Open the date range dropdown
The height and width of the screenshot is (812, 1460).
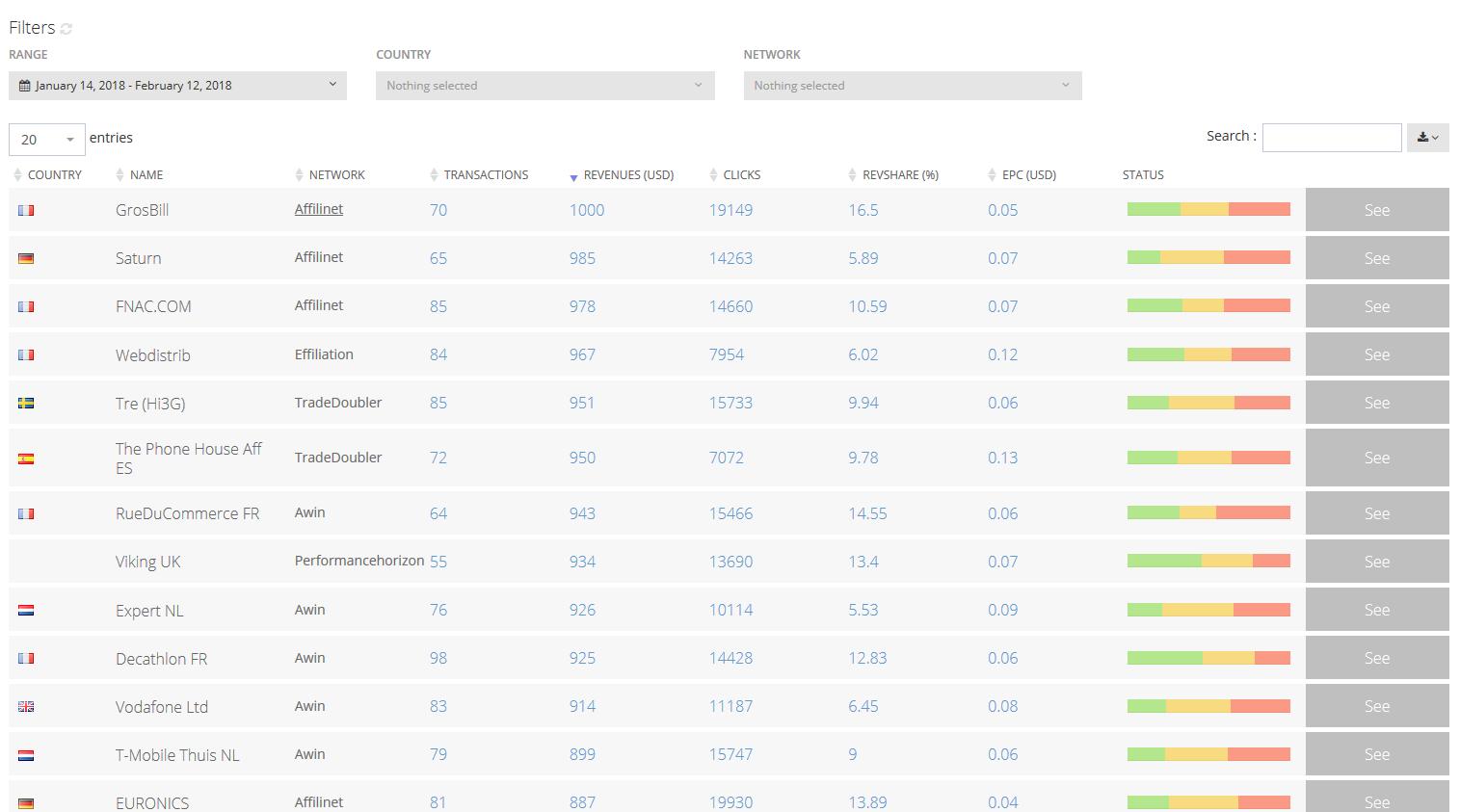[x=177, y=86]
